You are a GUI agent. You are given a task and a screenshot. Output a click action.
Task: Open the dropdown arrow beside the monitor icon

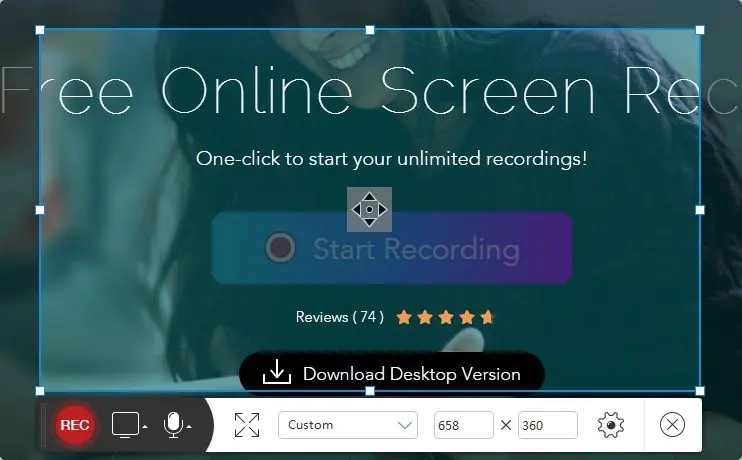(145, 427)
